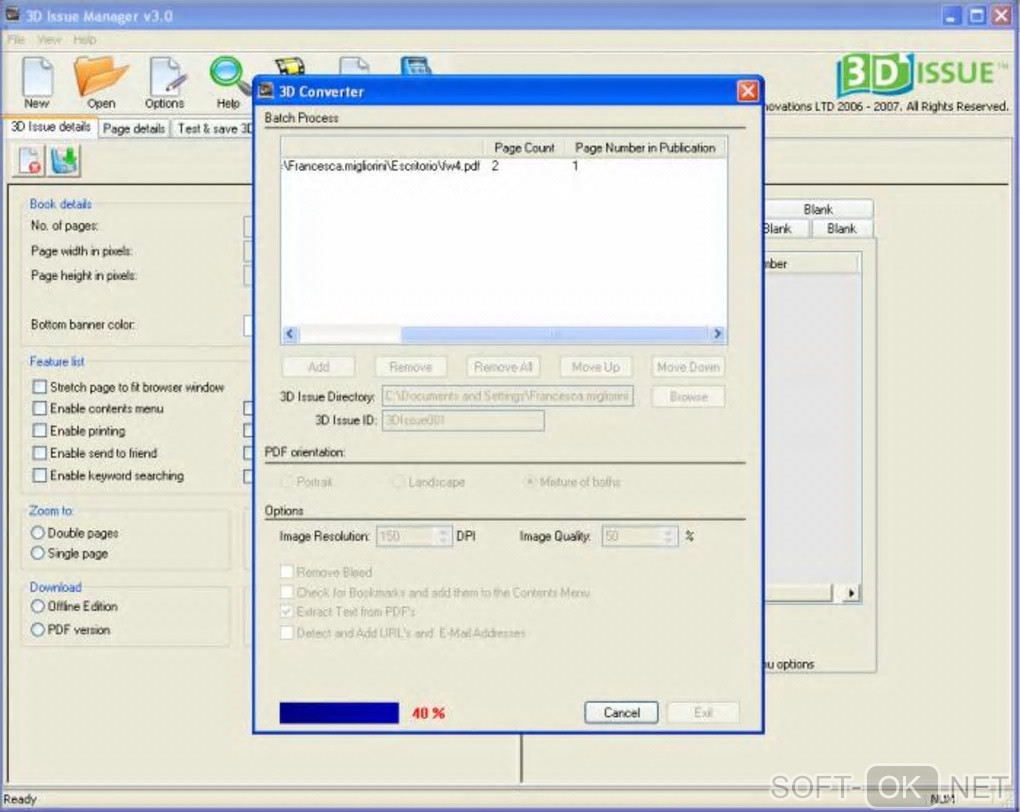Screen dimensions: 1020x812
Task: Toggle Detect and Add URL's checkbox
Action: click(286, 632)
